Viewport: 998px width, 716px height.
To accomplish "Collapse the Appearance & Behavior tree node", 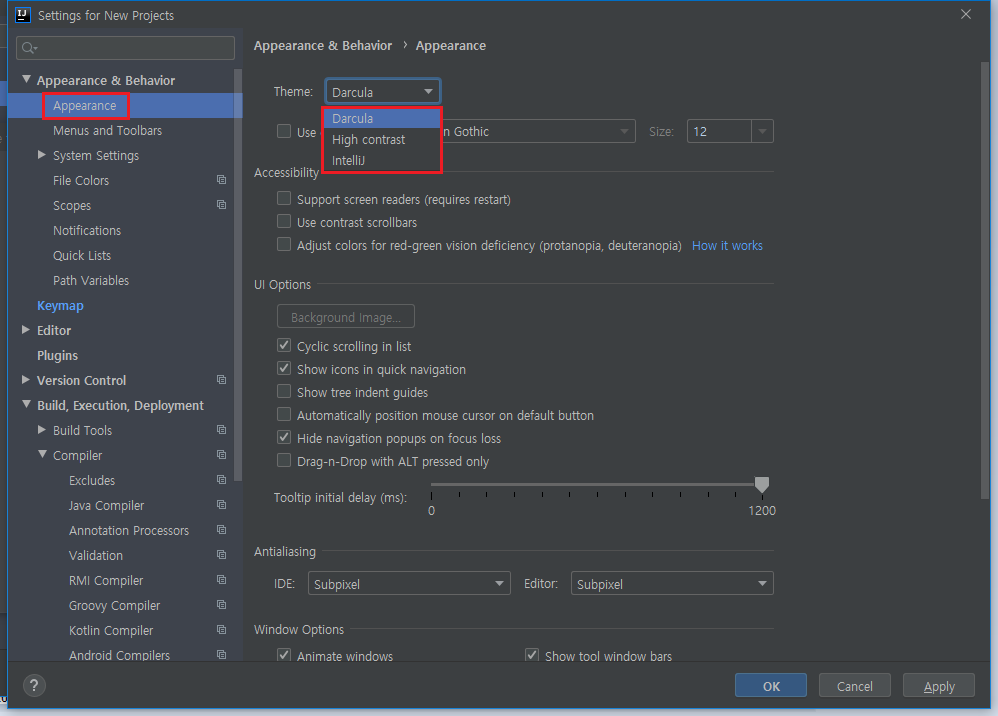I will coord(26,80).
